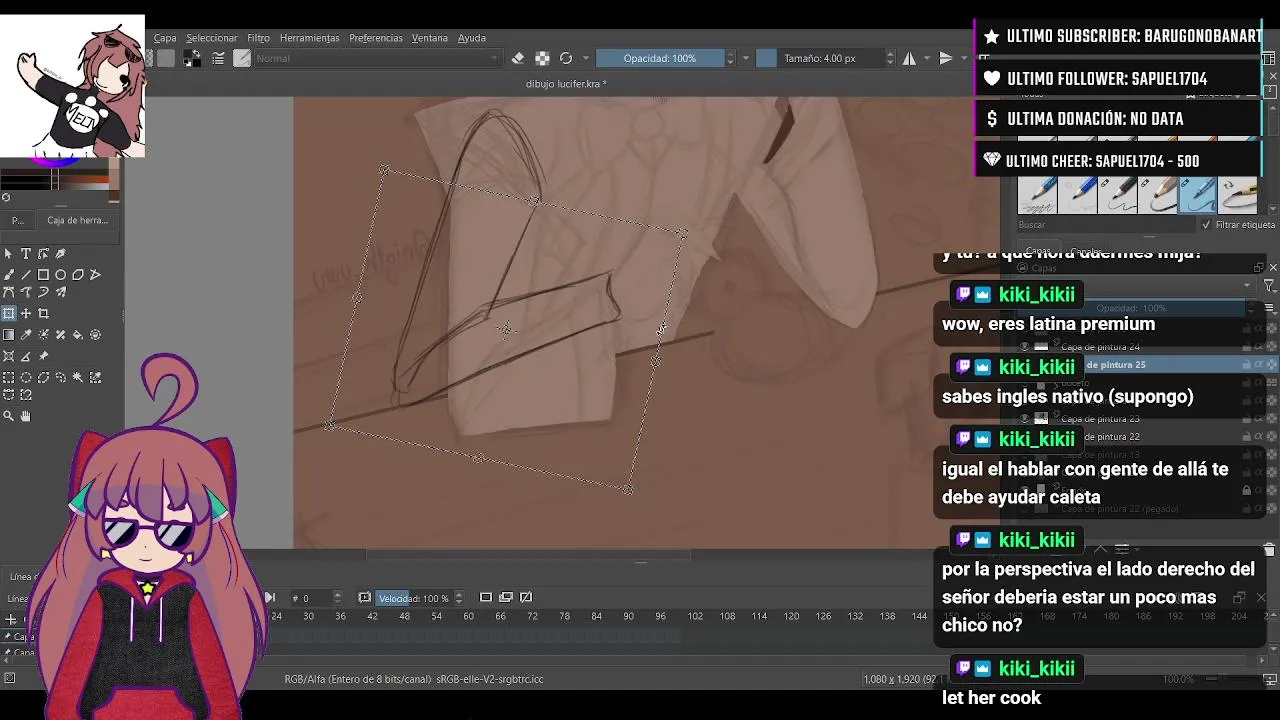Select the highlighted blue pencil brush preset
The width and height of the screenshot is (1280, 720).
pyautogui.click(x=1198, y=195)
